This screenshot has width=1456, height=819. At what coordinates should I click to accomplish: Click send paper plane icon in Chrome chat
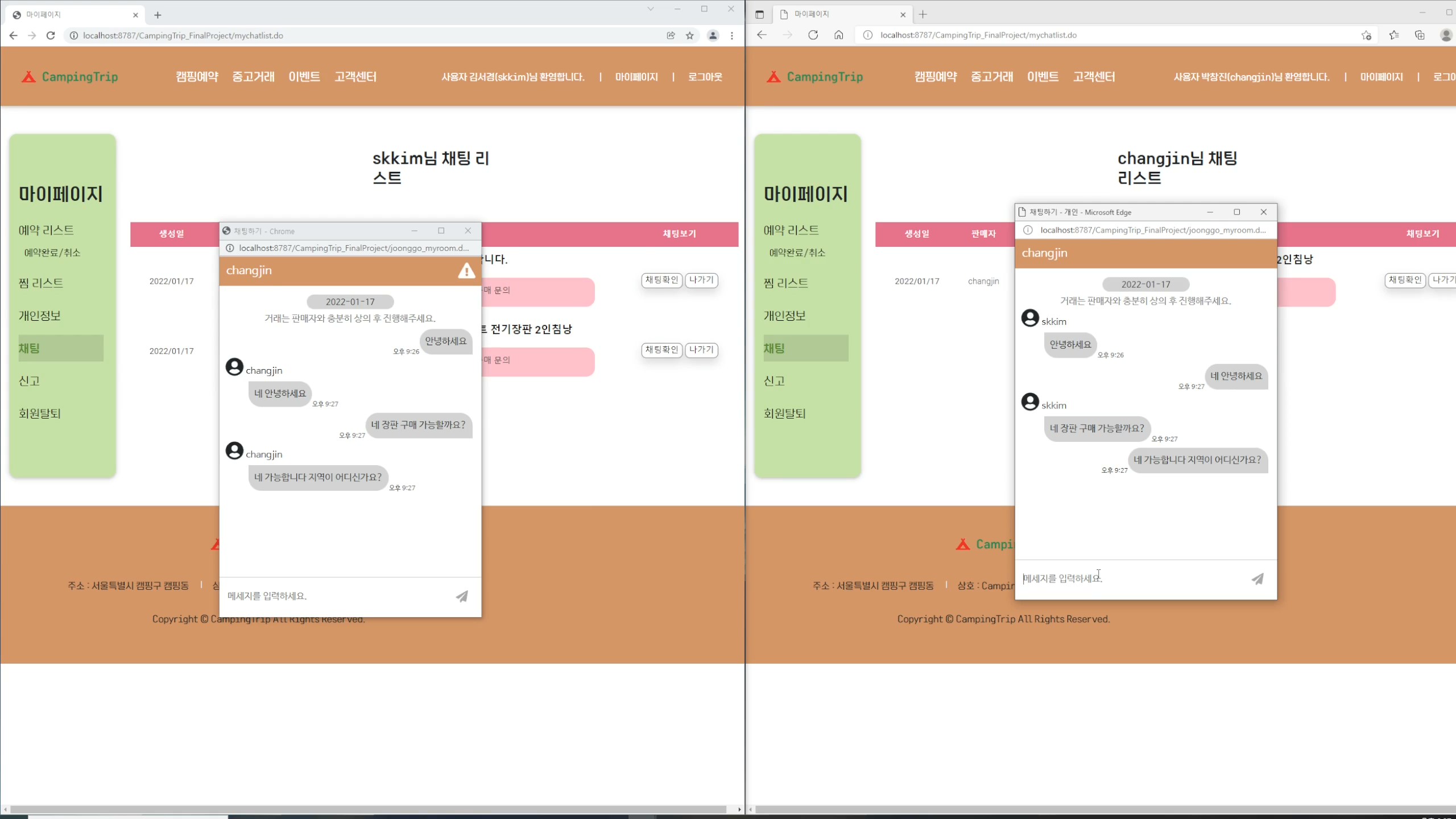click(x=462, y=596)
